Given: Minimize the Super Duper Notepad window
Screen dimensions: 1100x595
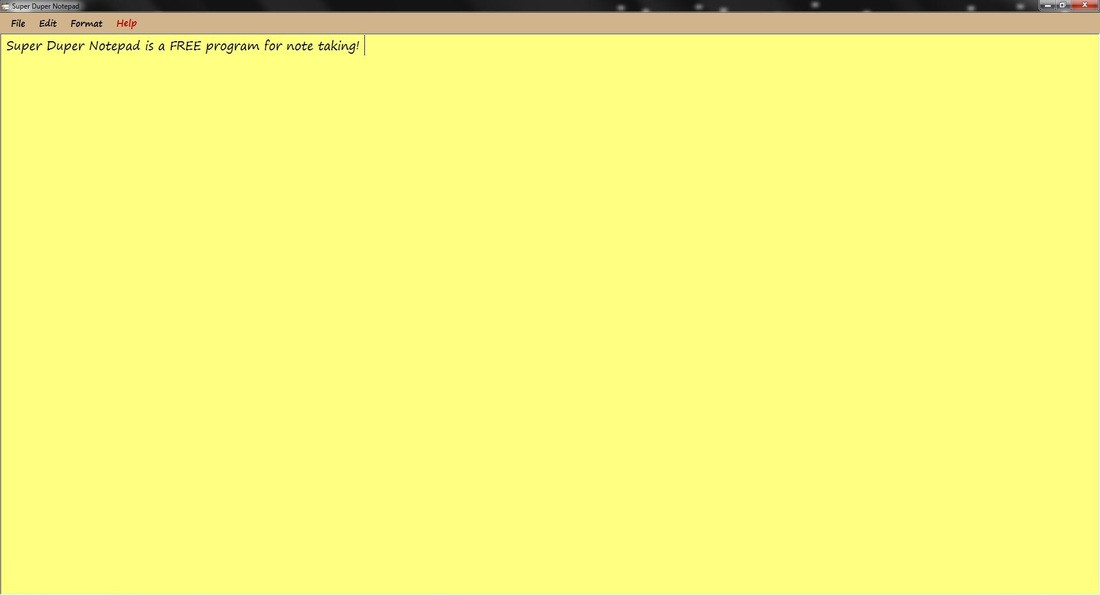Looking at the screenshot, I should tap(1047, 5).
